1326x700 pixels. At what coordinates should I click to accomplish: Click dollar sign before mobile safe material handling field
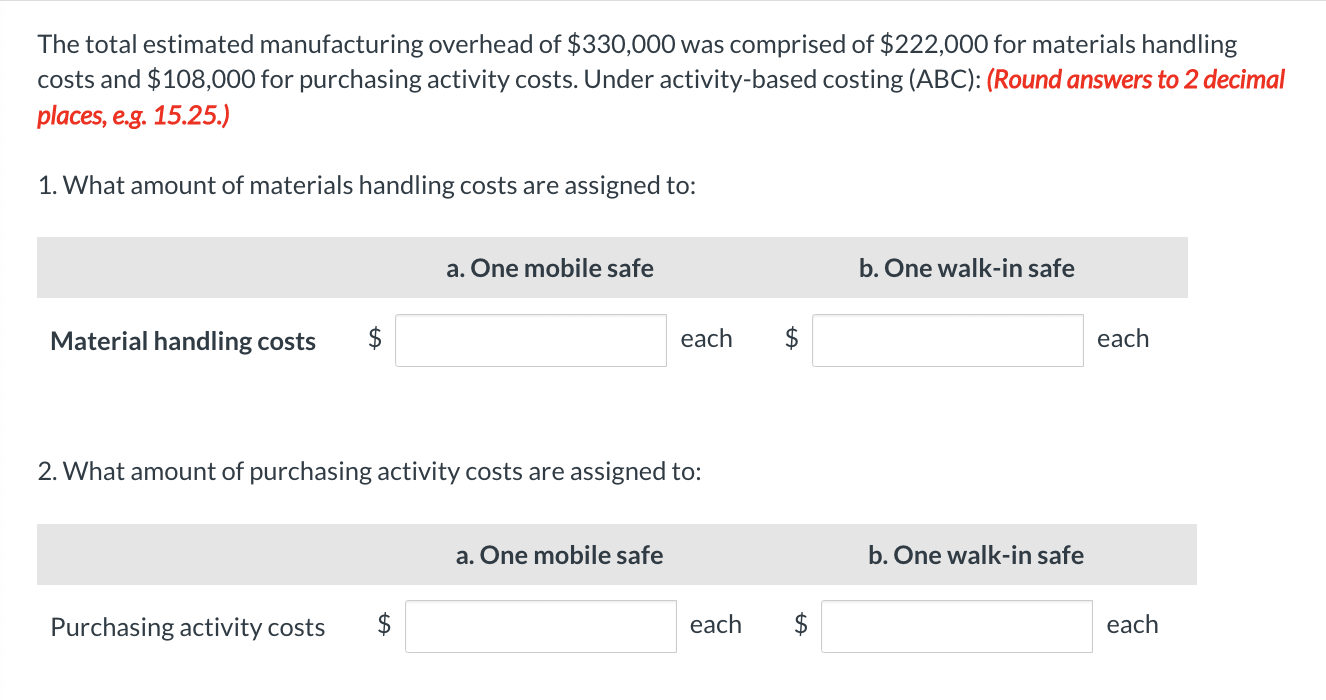click(x=375, y=339)
